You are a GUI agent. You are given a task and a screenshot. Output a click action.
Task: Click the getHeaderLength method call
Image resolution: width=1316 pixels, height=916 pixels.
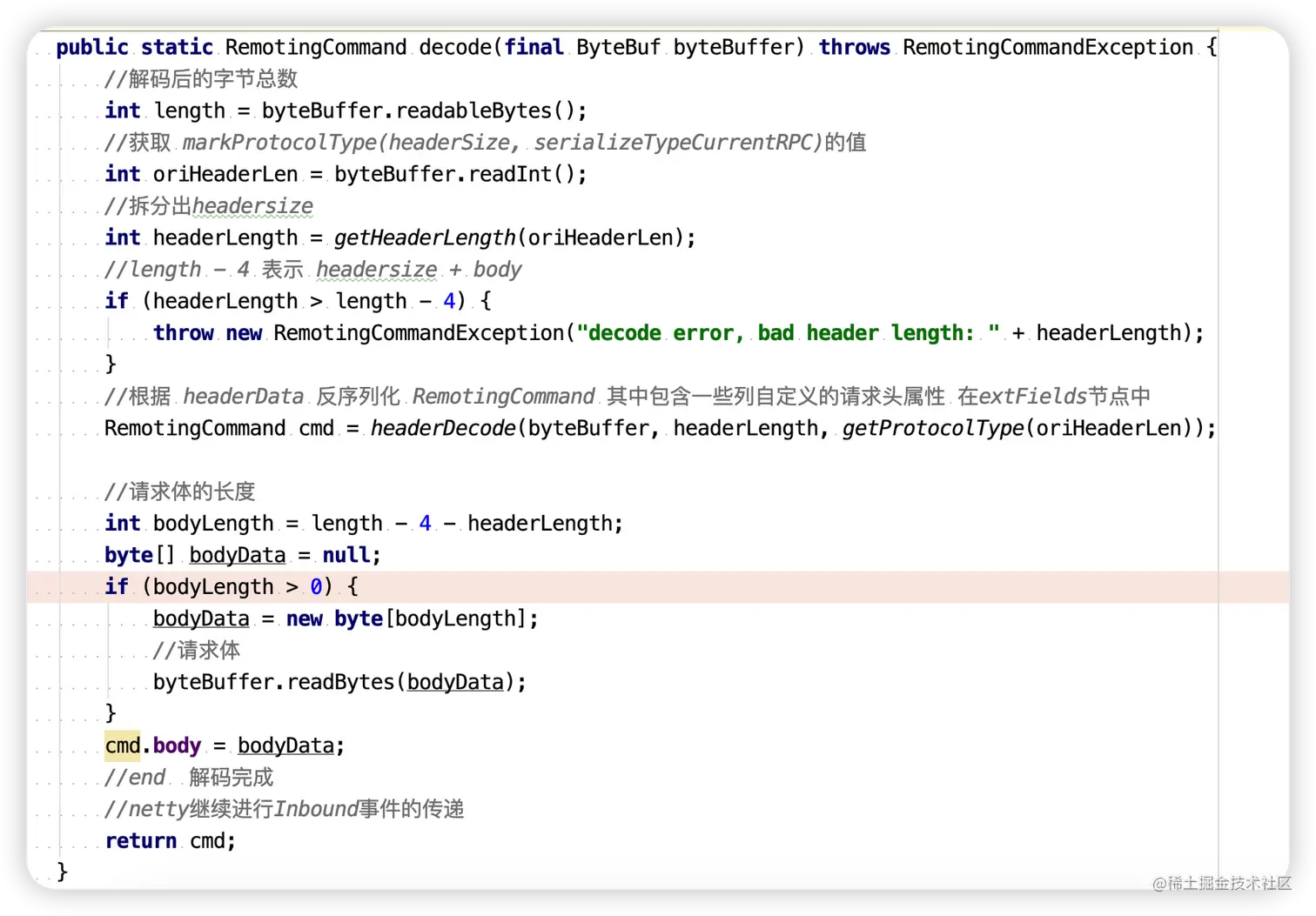point(425,237)
